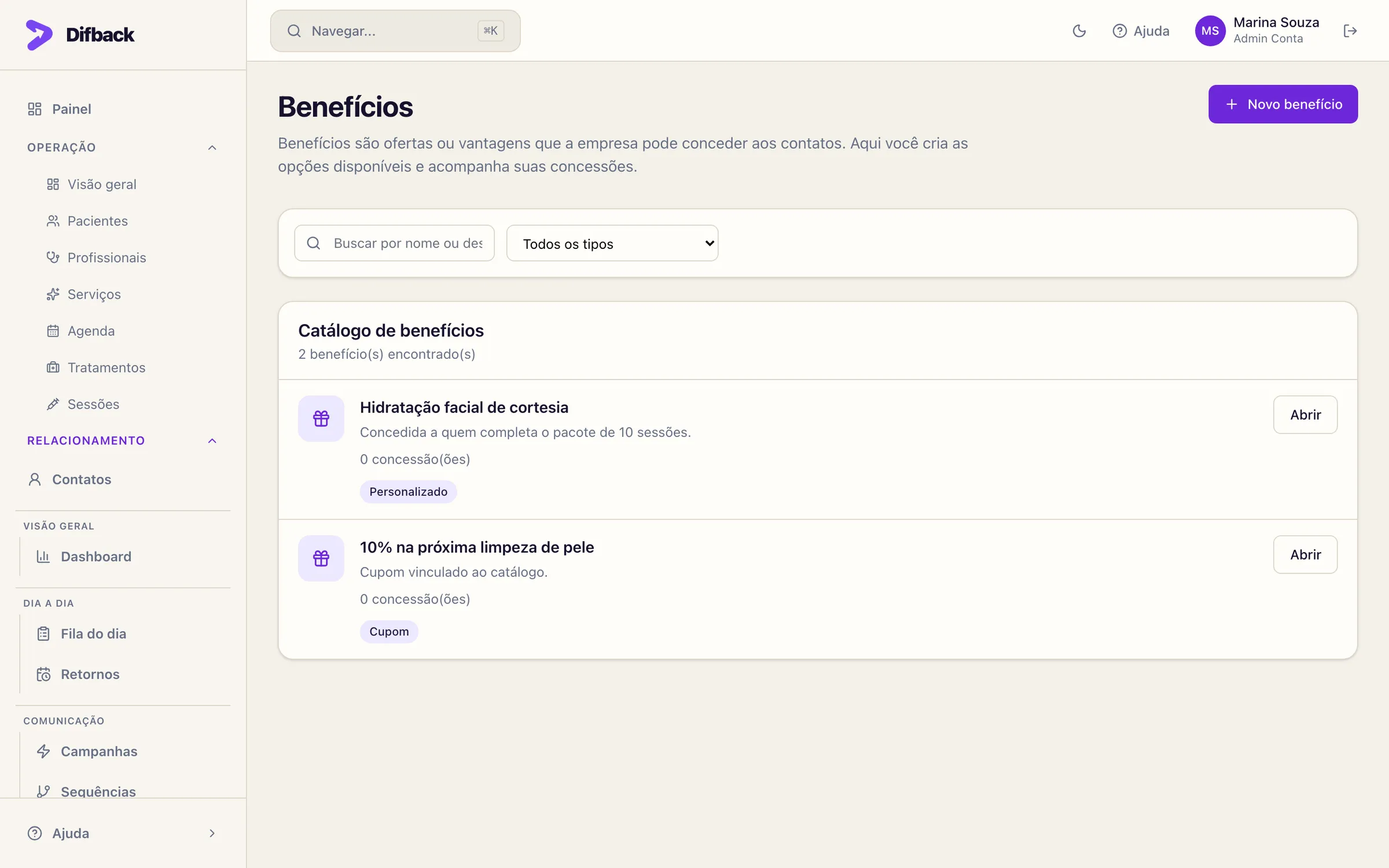Screen dimensions: 1389x868
Task: Focus the Buscar por nome field
Action: tap(394, 243)
